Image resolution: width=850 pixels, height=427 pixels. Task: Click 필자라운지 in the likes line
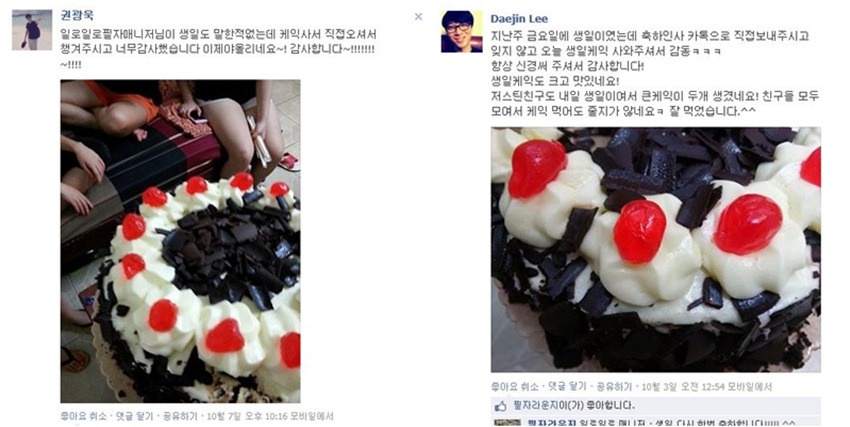[x=537, y=405]
